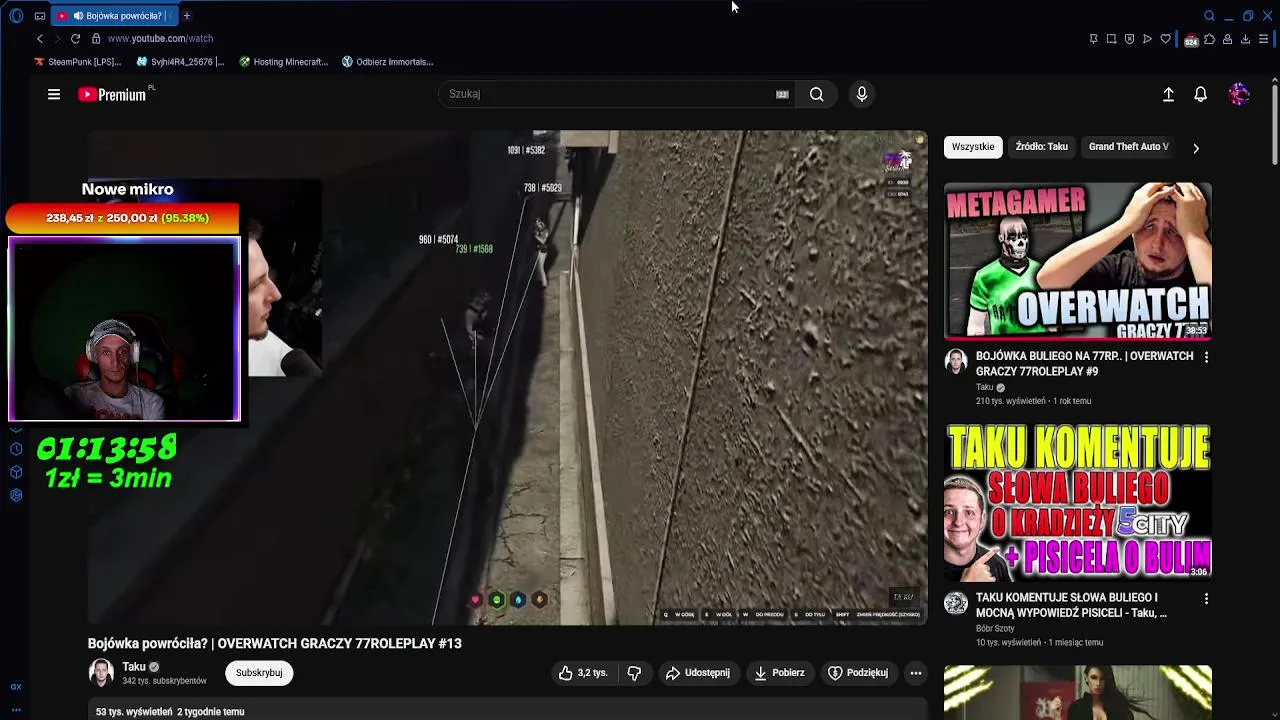Start voice search with the microphone
Screen dimensions: 1280x720
862,94
